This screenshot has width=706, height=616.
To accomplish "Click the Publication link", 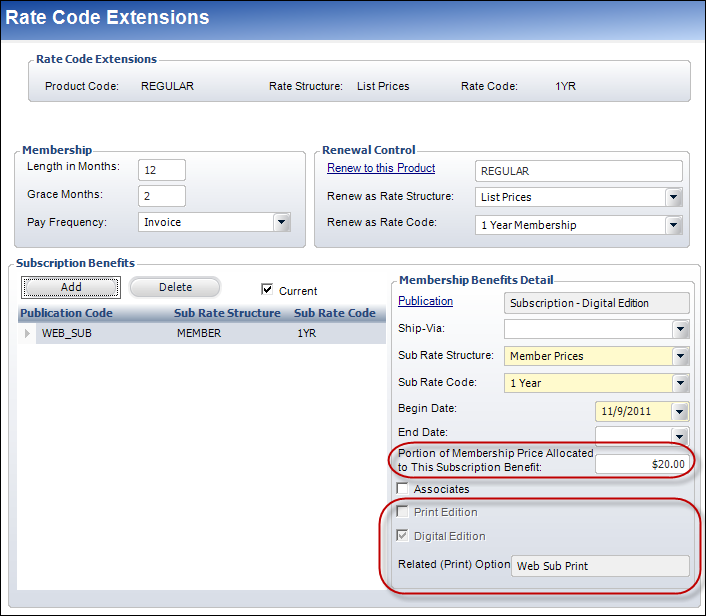I will pyautogui.click(x=425, y=301).
